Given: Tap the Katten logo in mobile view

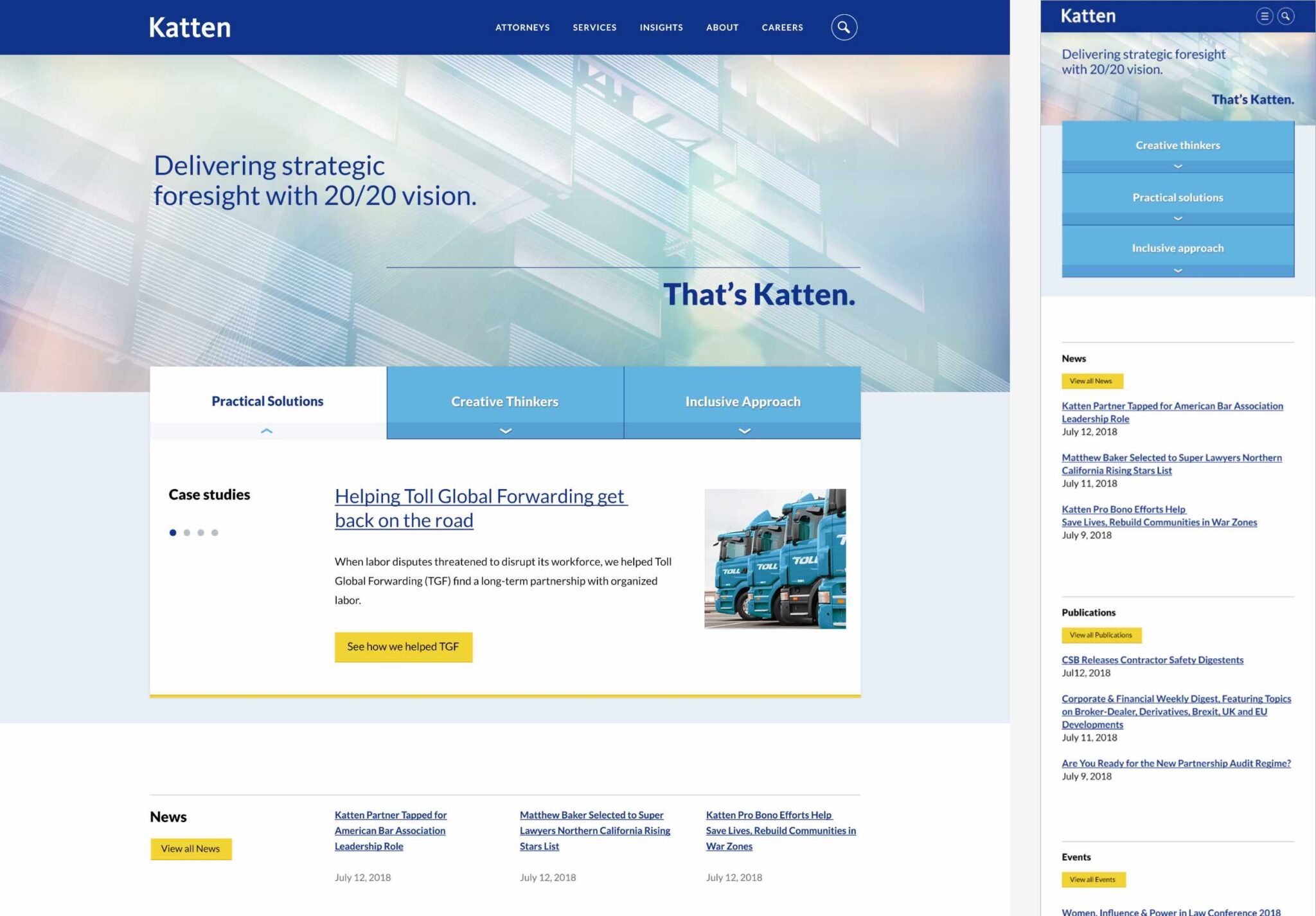Looking at the screenshot, I should point(1088,16).
